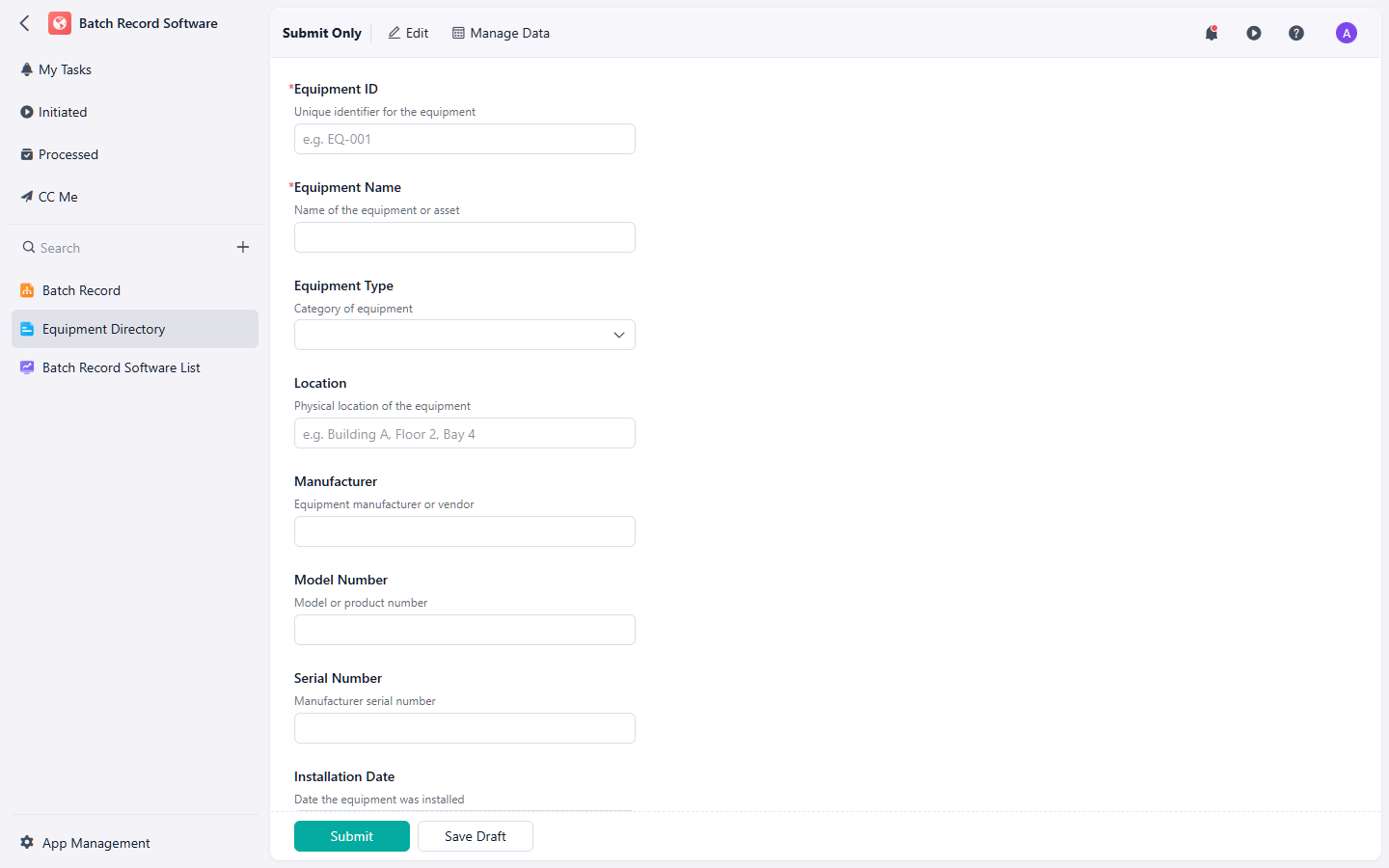Image resolution: width=1389 pixels, height=868 pixels.
Task: Click the play tutorial icon in header
Action: 1254,33
